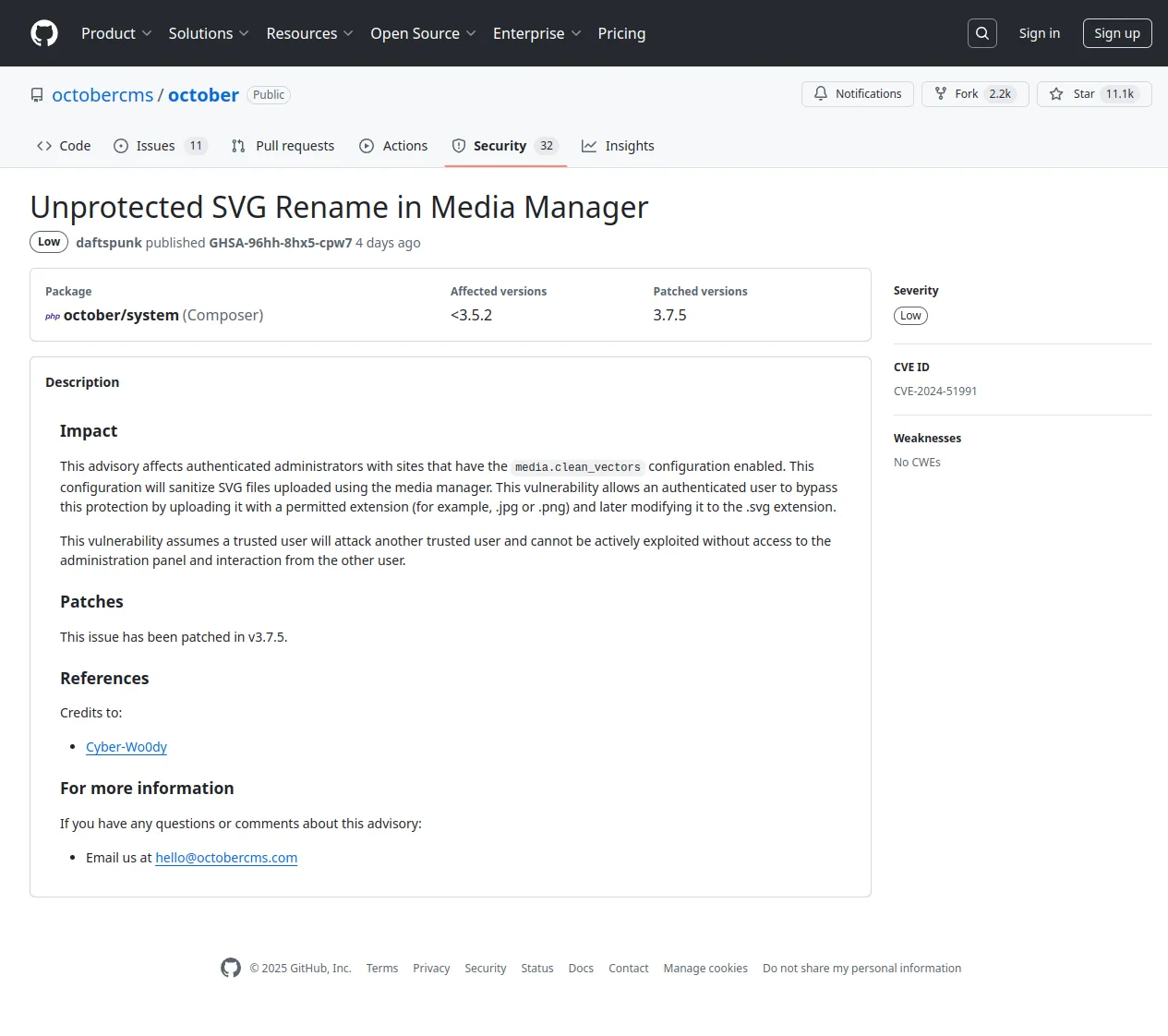Click the patched version 3.7.5 value

click(x=670, y=315)
